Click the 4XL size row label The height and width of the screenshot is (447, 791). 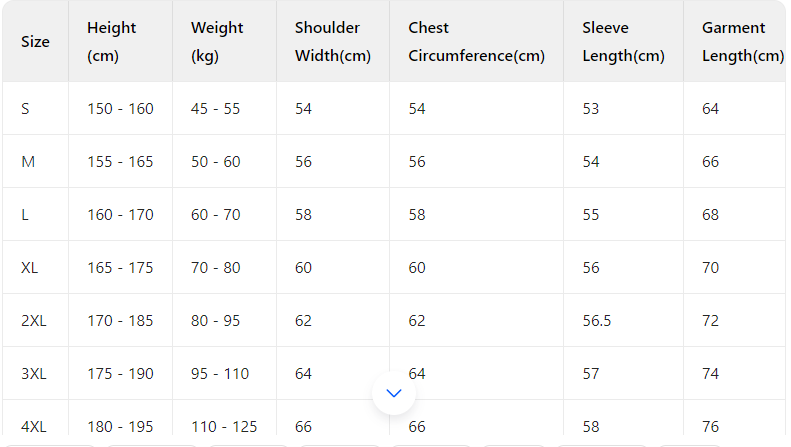(x=34, y=426)
